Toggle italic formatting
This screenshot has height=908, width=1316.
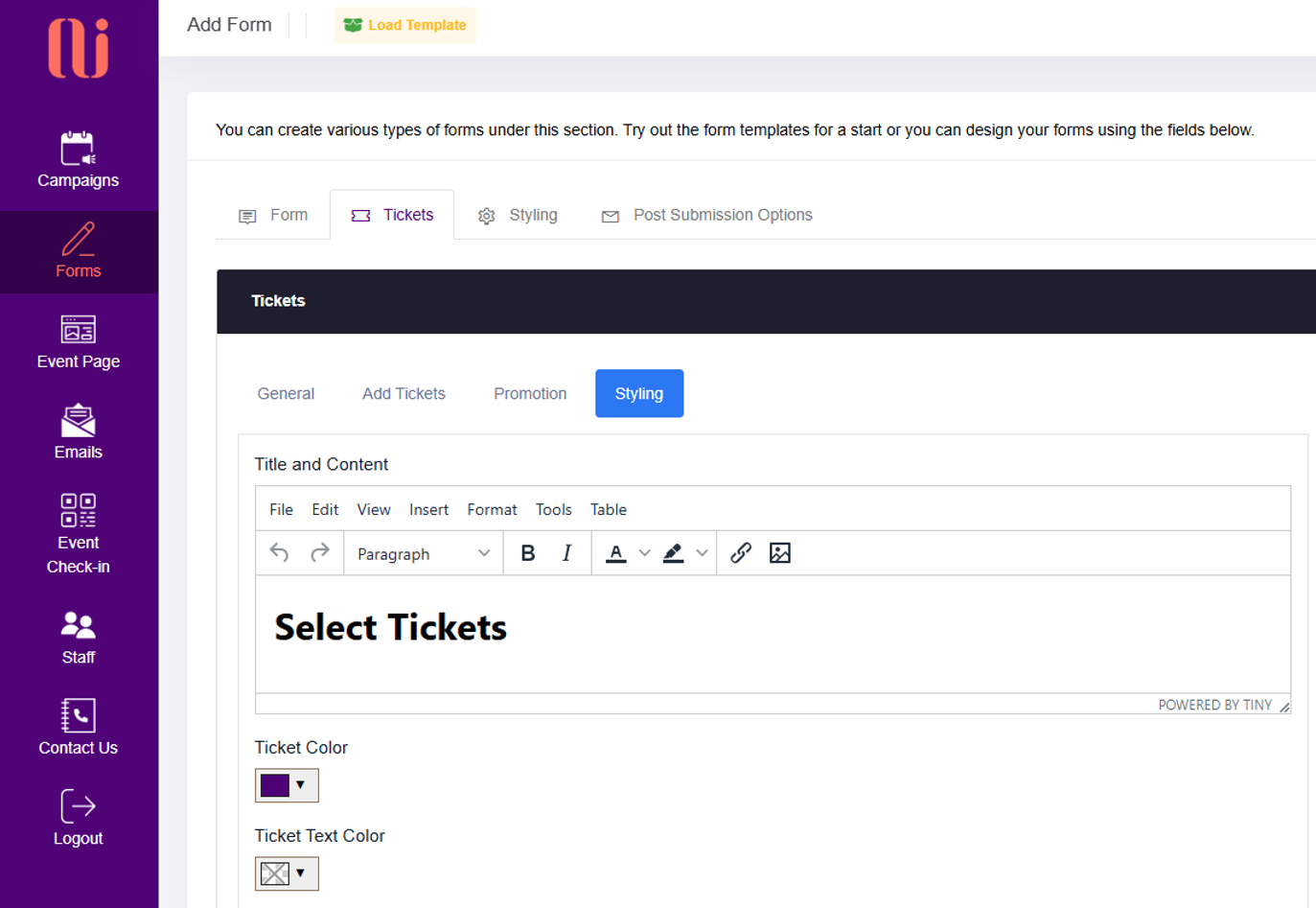point(566,553)
